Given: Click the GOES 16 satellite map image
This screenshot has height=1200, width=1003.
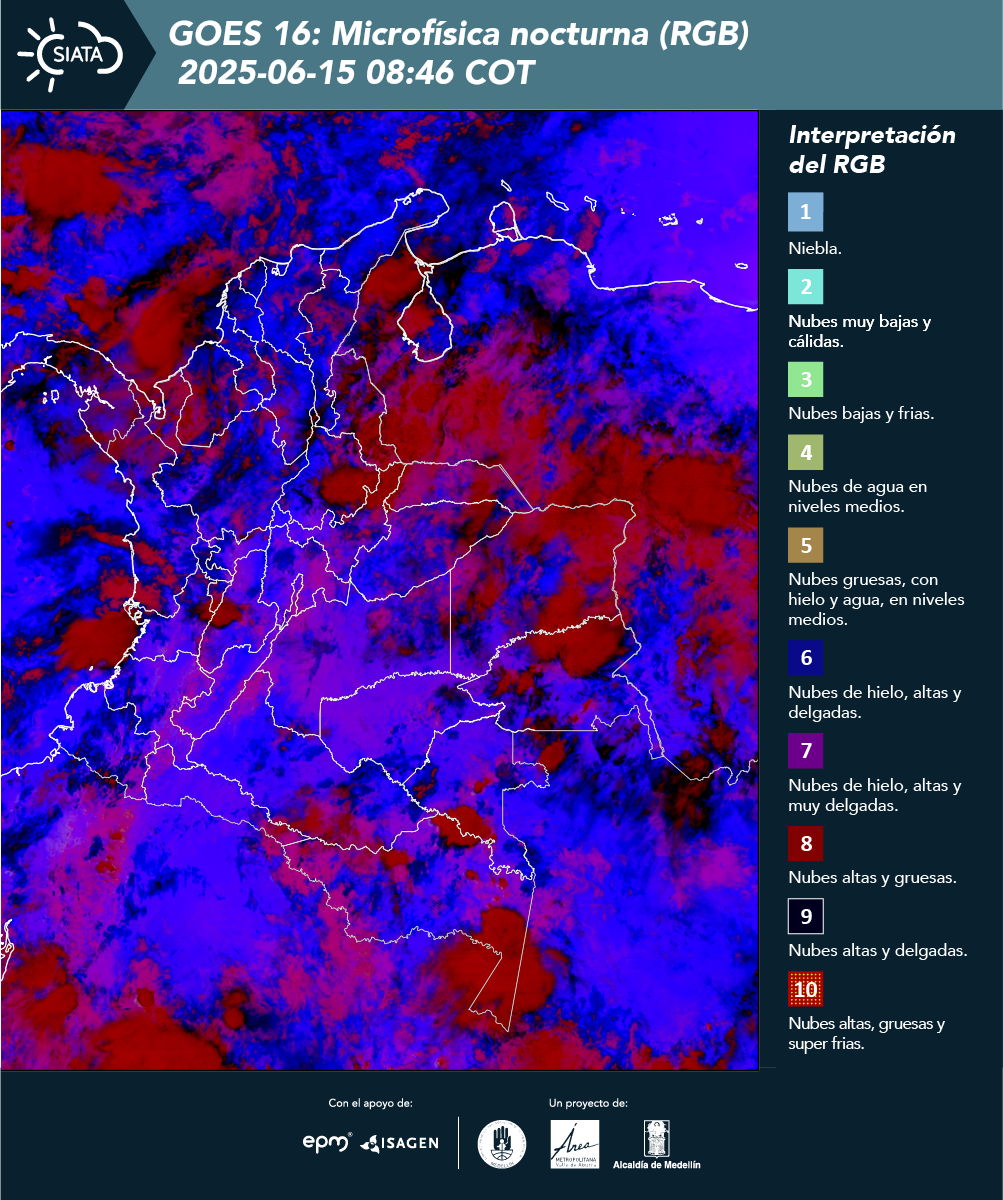Looking at the screenshot, I should click(379, 590).
